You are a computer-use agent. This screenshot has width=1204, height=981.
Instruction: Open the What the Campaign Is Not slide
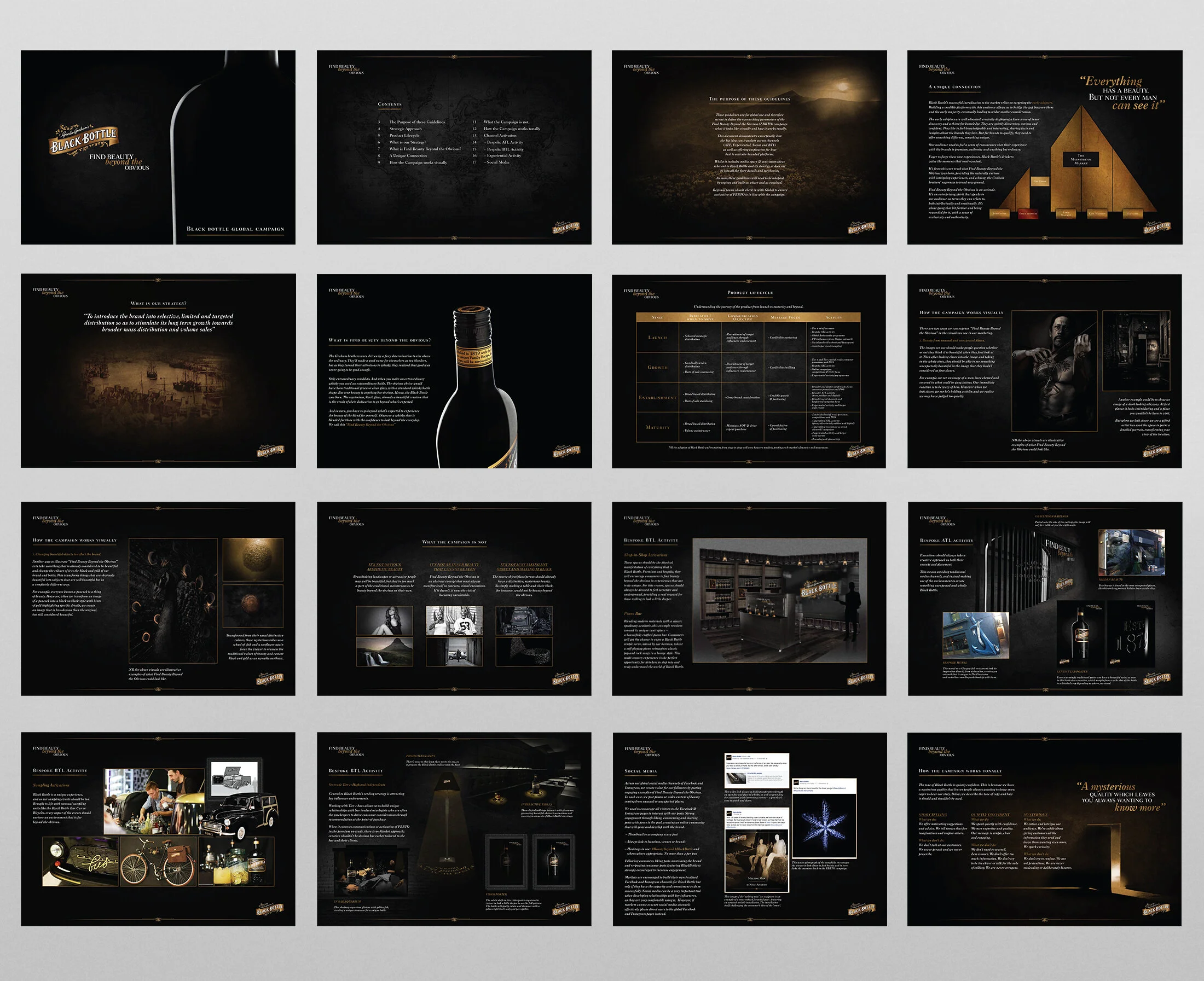(454, 599)
